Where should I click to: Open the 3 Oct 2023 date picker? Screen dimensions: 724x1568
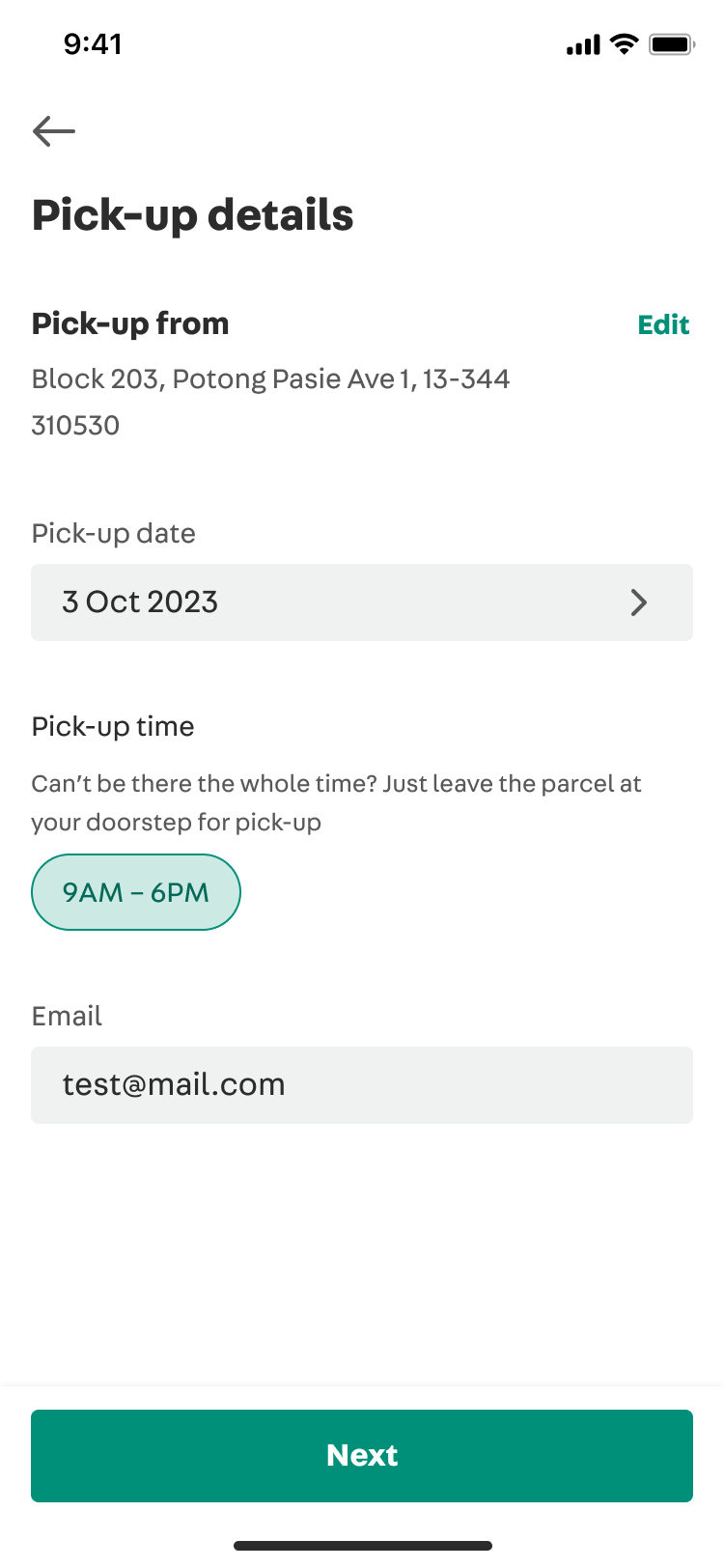pyautogui.click(x=362, y=602)
